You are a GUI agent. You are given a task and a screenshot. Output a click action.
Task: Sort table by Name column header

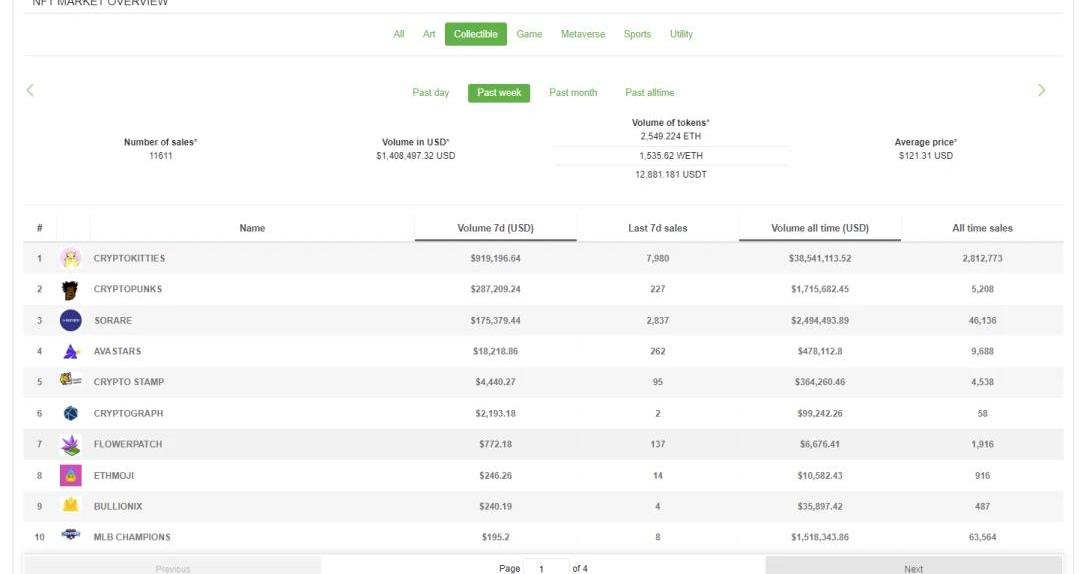pos(252,228)
